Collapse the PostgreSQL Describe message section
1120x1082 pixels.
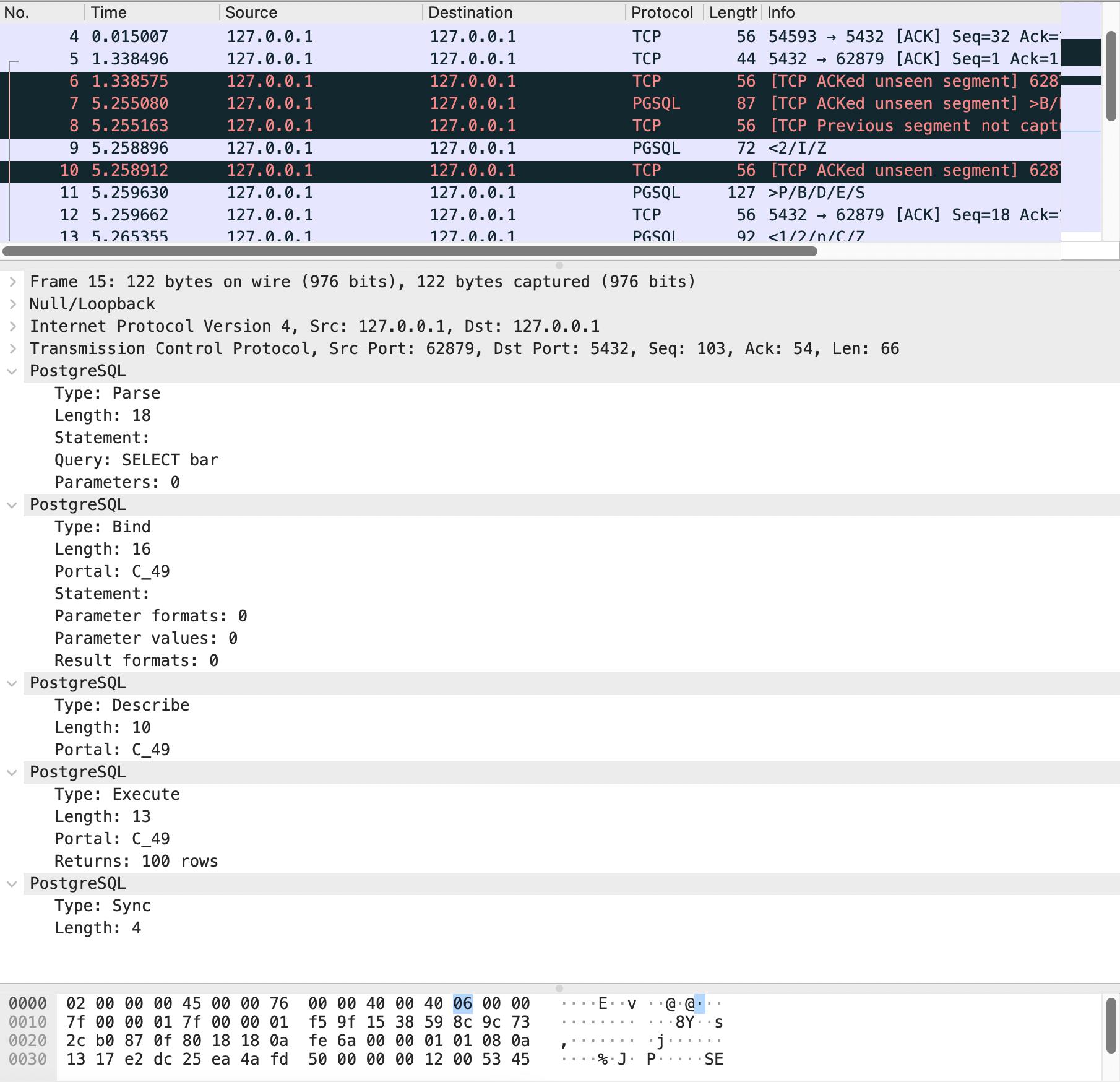coord(12,683)
